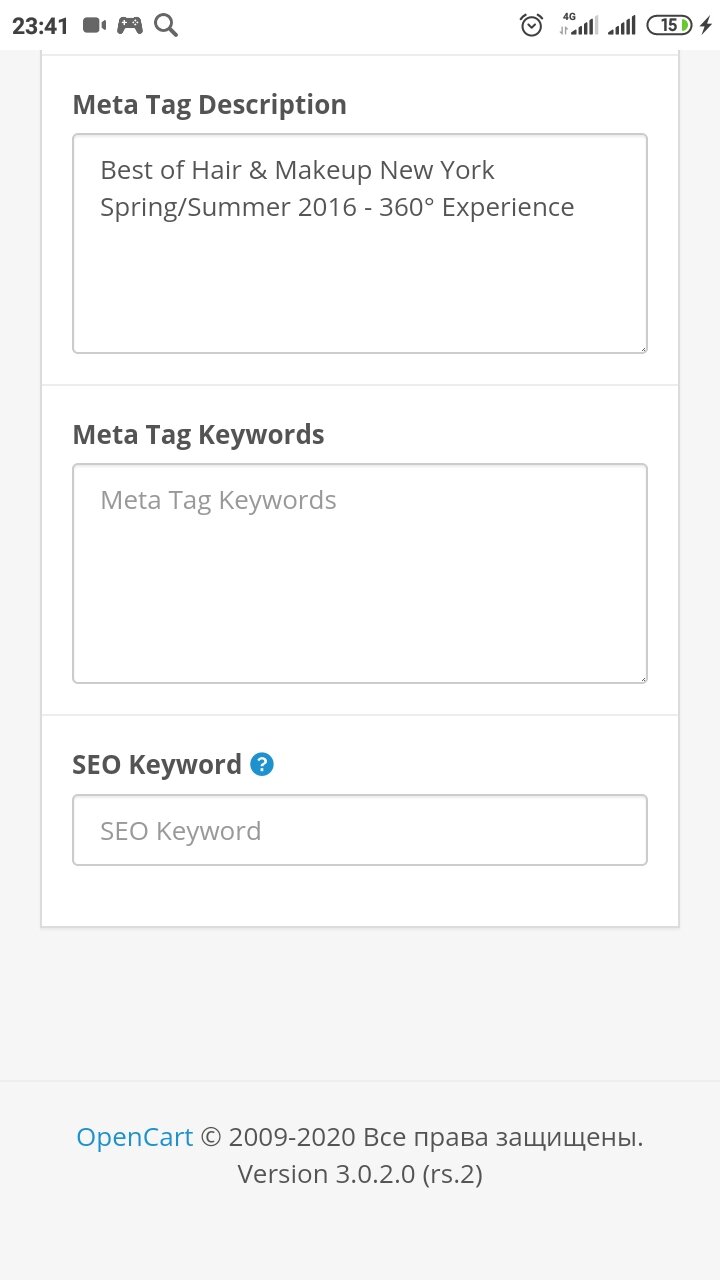Tap the 23:41 clock in status bar
The width and height of the screenshot is (720, 1280).
click(40, 26)
